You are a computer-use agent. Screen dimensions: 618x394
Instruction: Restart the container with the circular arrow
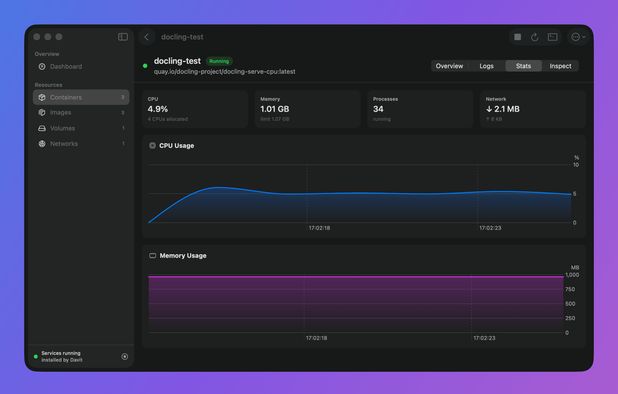click(x=535, y=37)
